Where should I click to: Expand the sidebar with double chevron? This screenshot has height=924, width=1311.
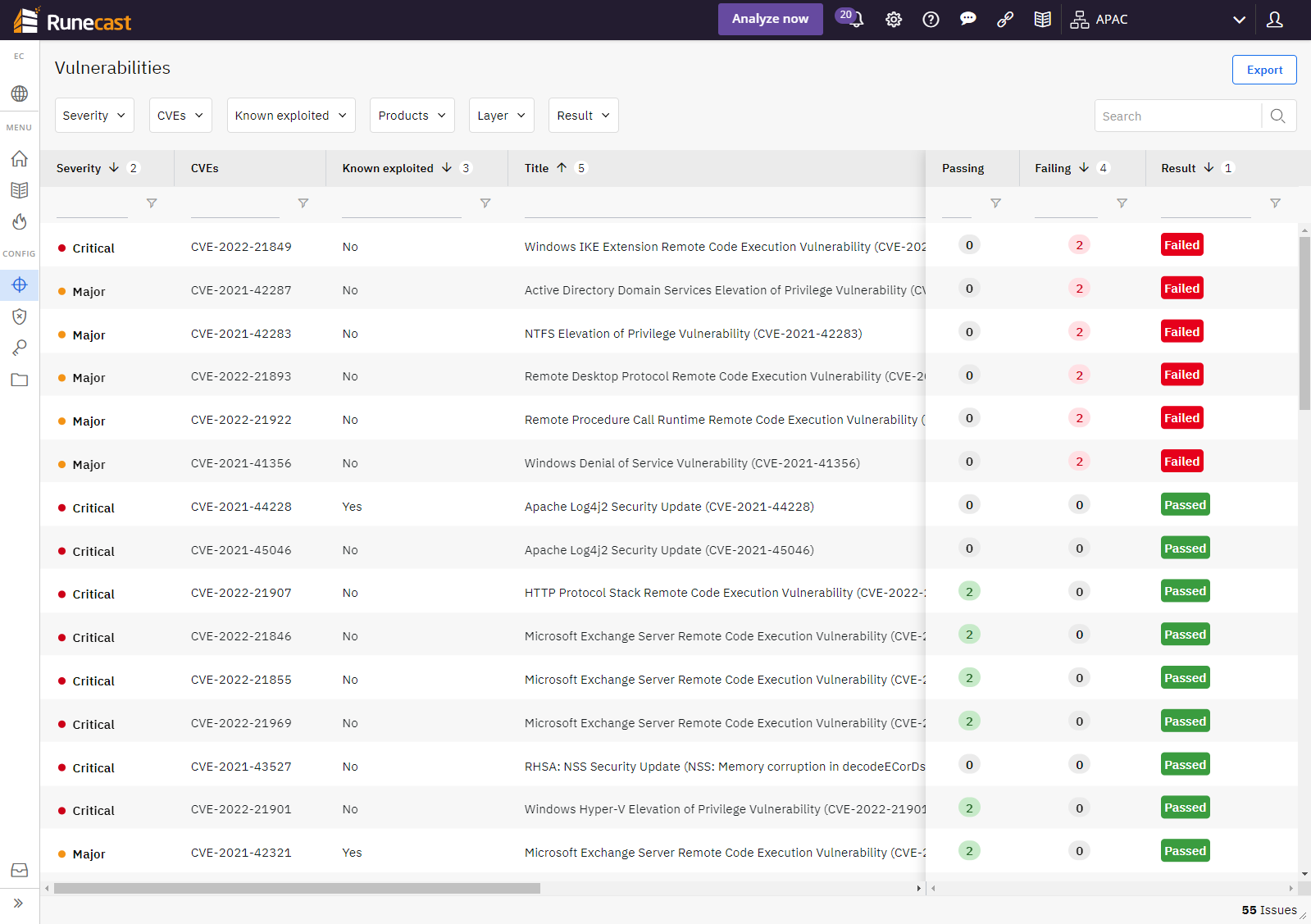click(18, 903)
